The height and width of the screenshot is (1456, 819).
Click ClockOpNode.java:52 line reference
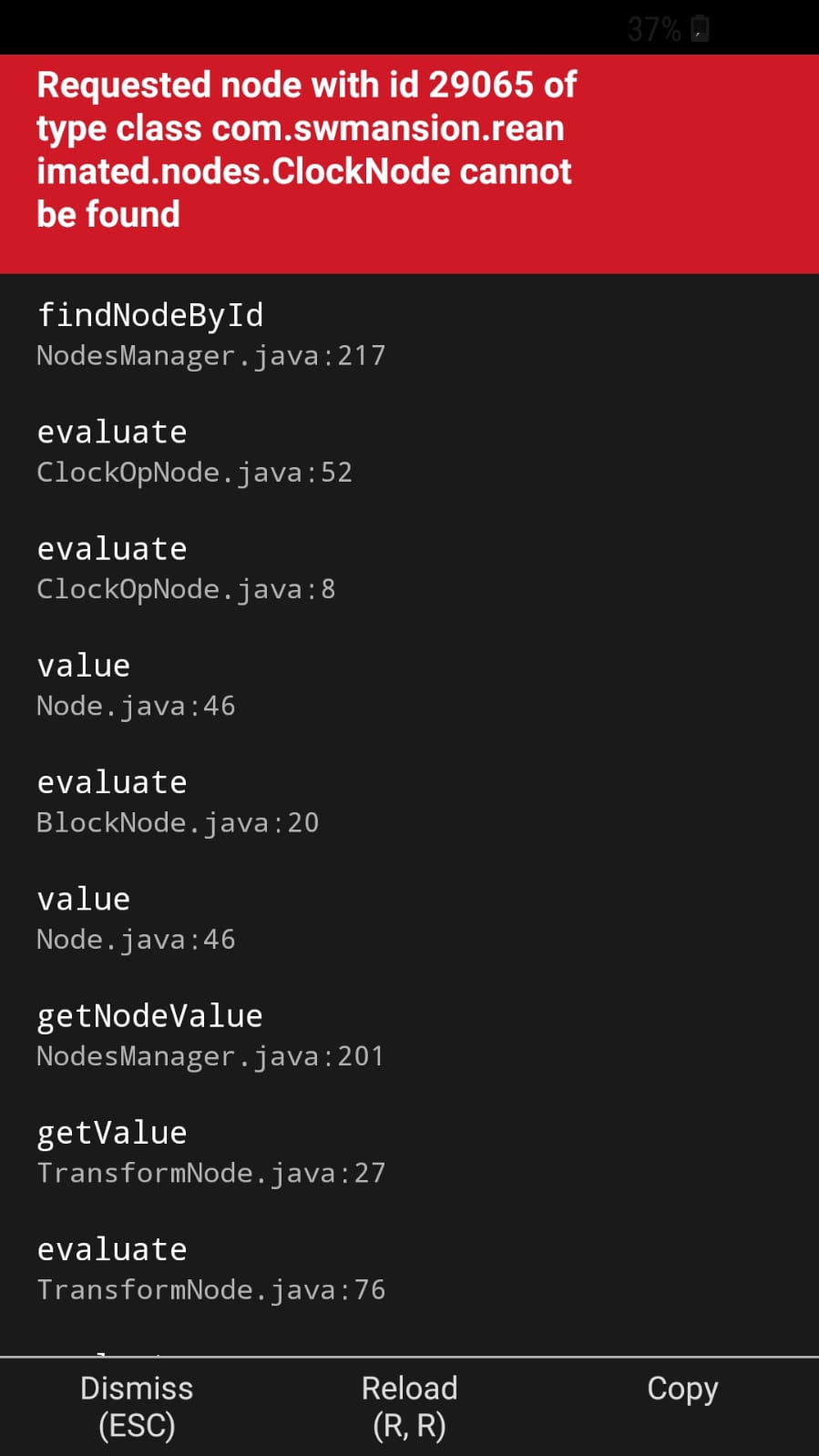point(194,472)
